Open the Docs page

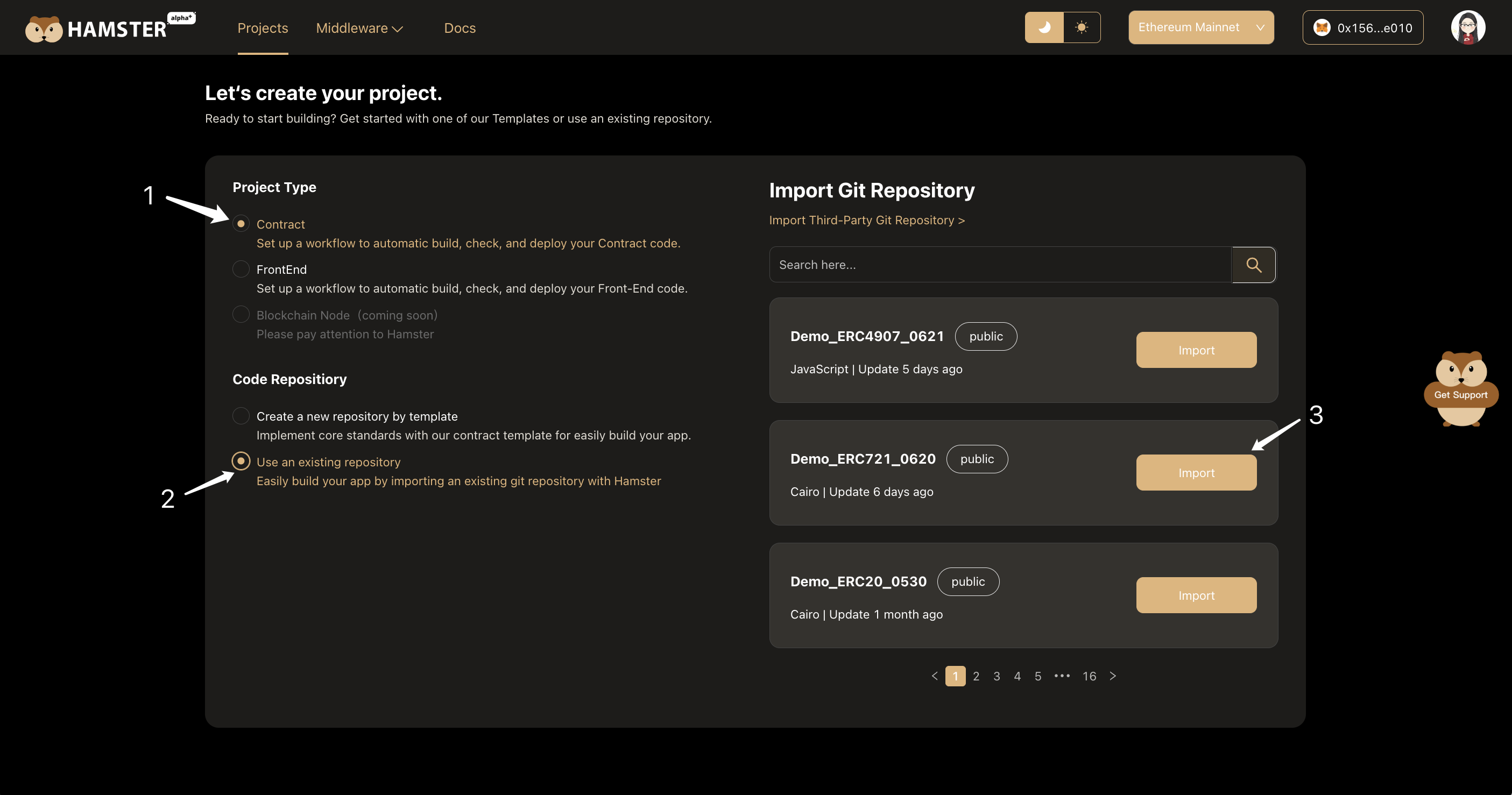[x=460, y=28]
